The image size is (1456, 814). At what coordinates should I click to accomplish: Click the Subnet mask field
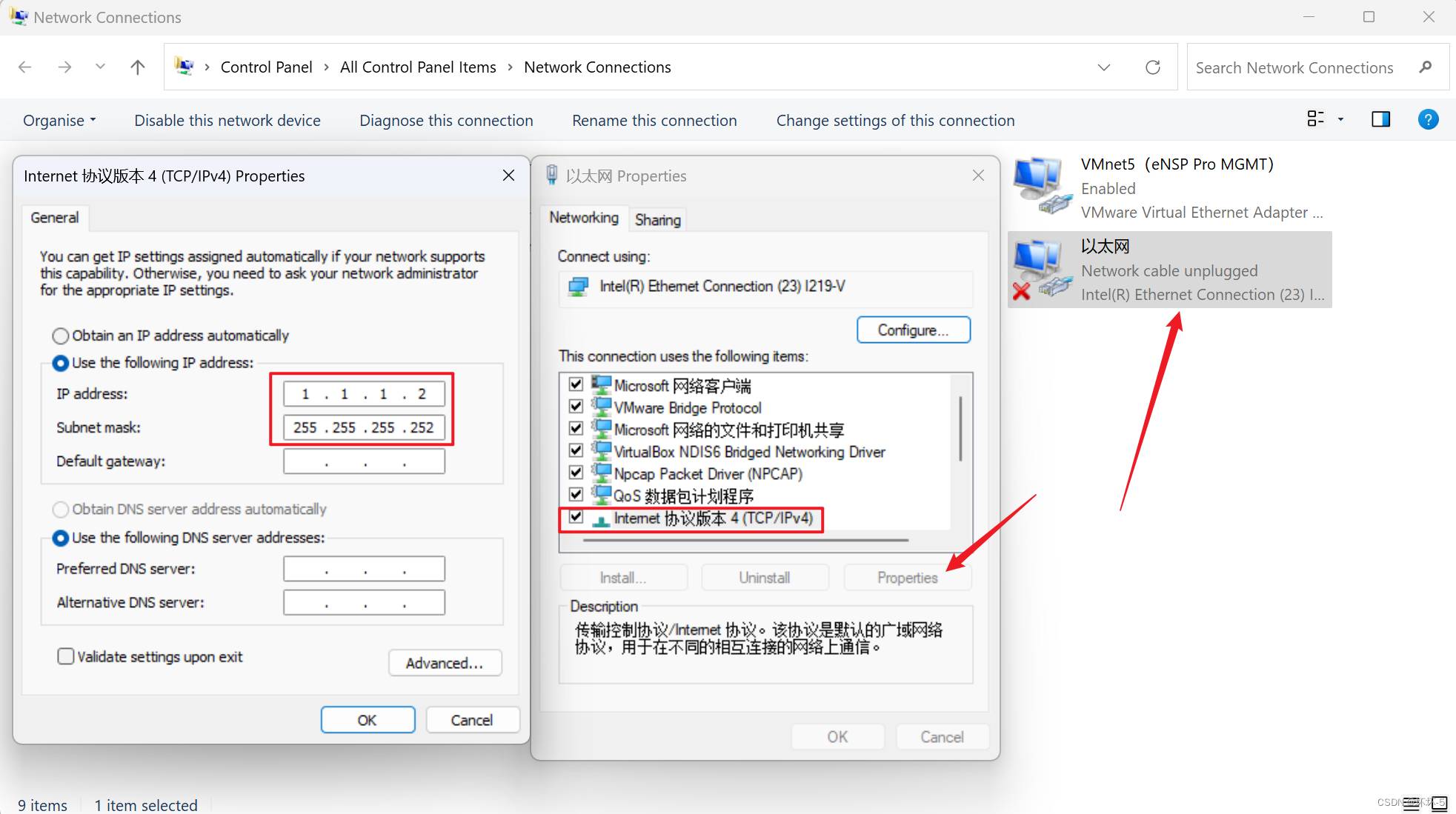[x=364, y=427]
